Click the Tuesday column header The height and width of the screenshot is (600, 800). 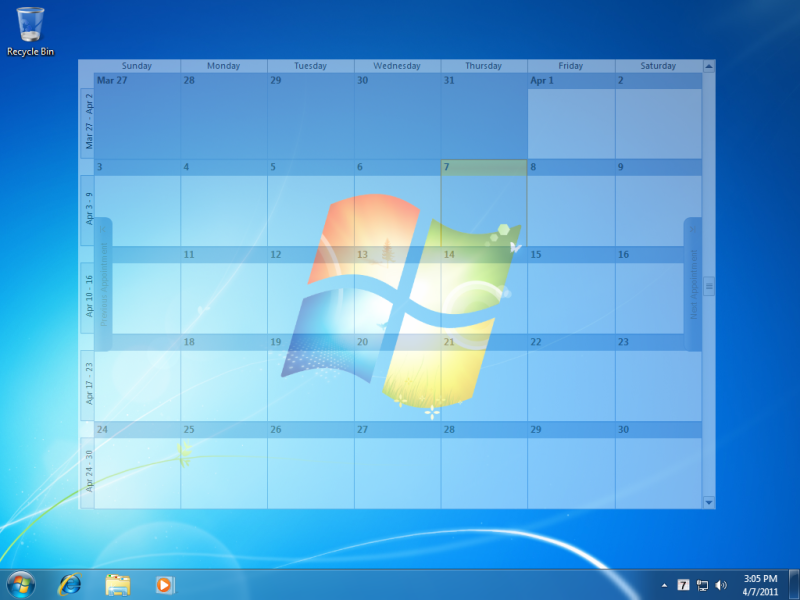[x=310, y=66]
